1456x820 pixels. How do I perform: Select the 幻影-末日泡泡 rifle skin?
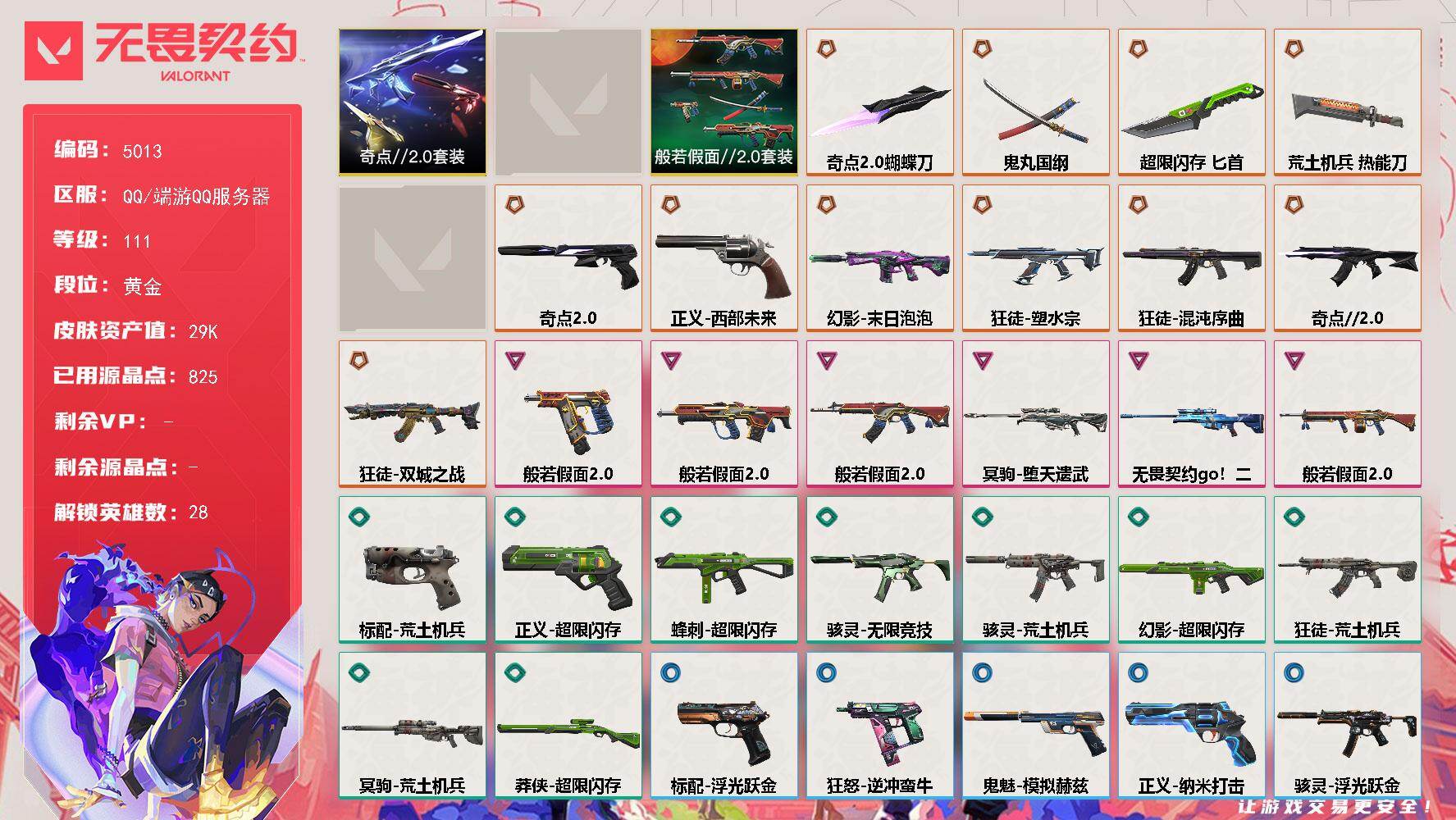[x=879, y=258]
